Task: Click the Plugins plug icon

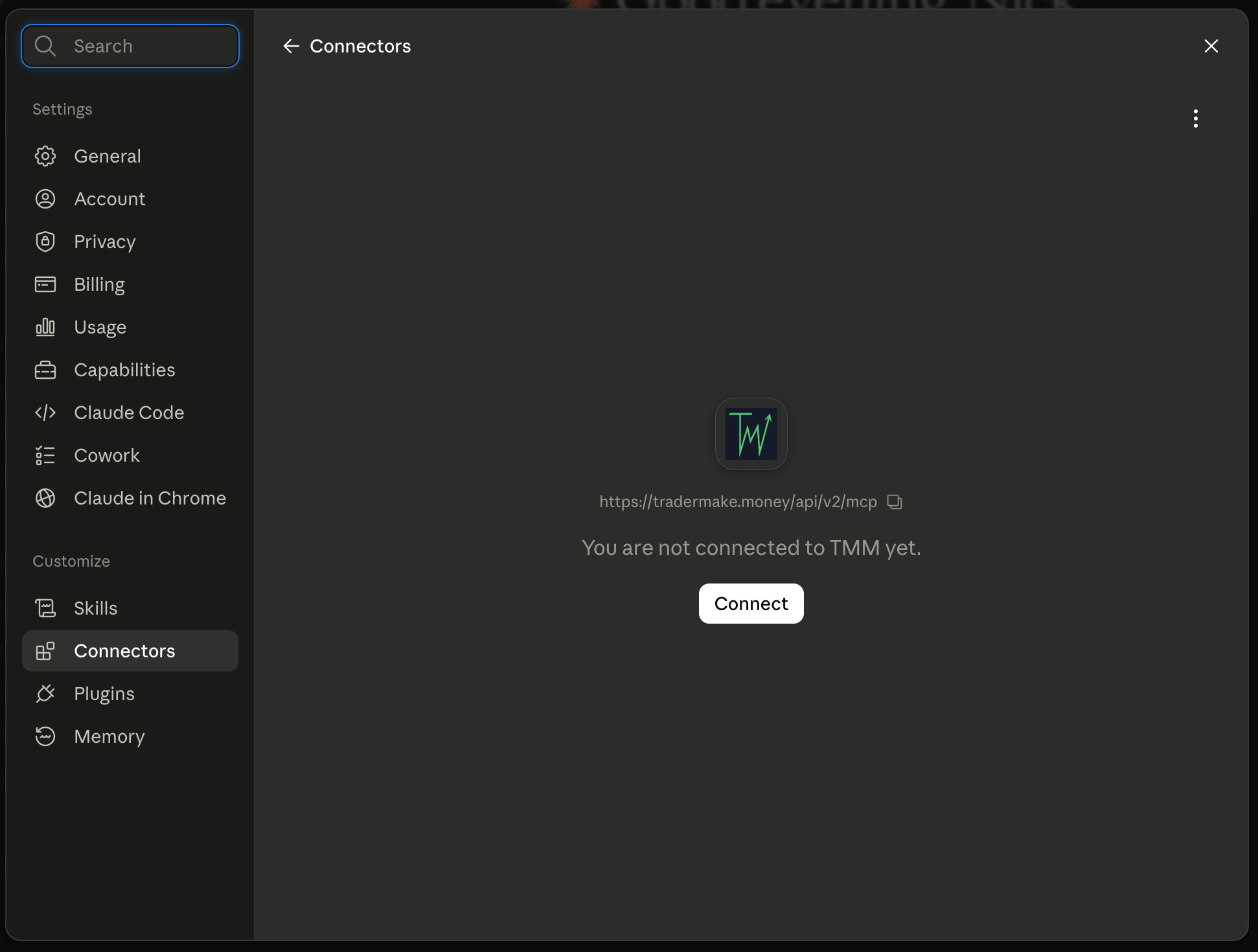Action: point(45,694)
